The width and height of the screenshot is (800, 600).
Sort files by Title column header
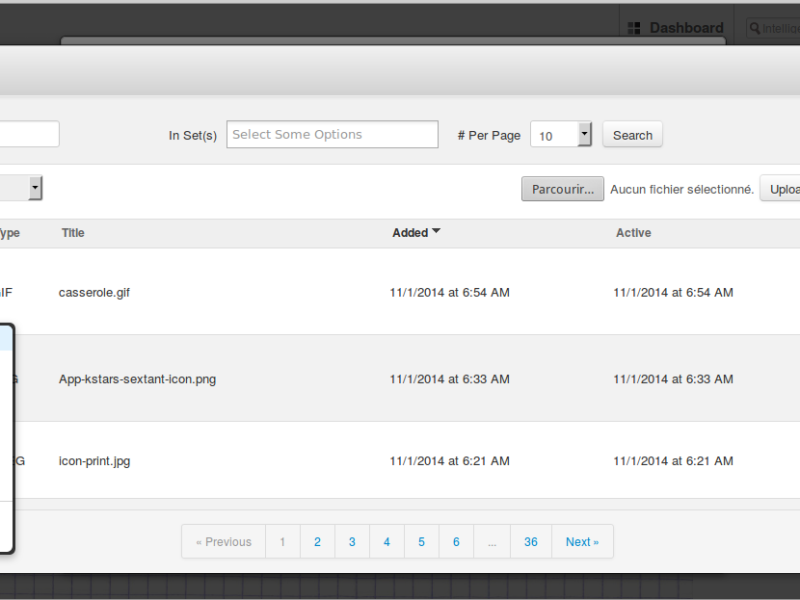coord(73,233)
